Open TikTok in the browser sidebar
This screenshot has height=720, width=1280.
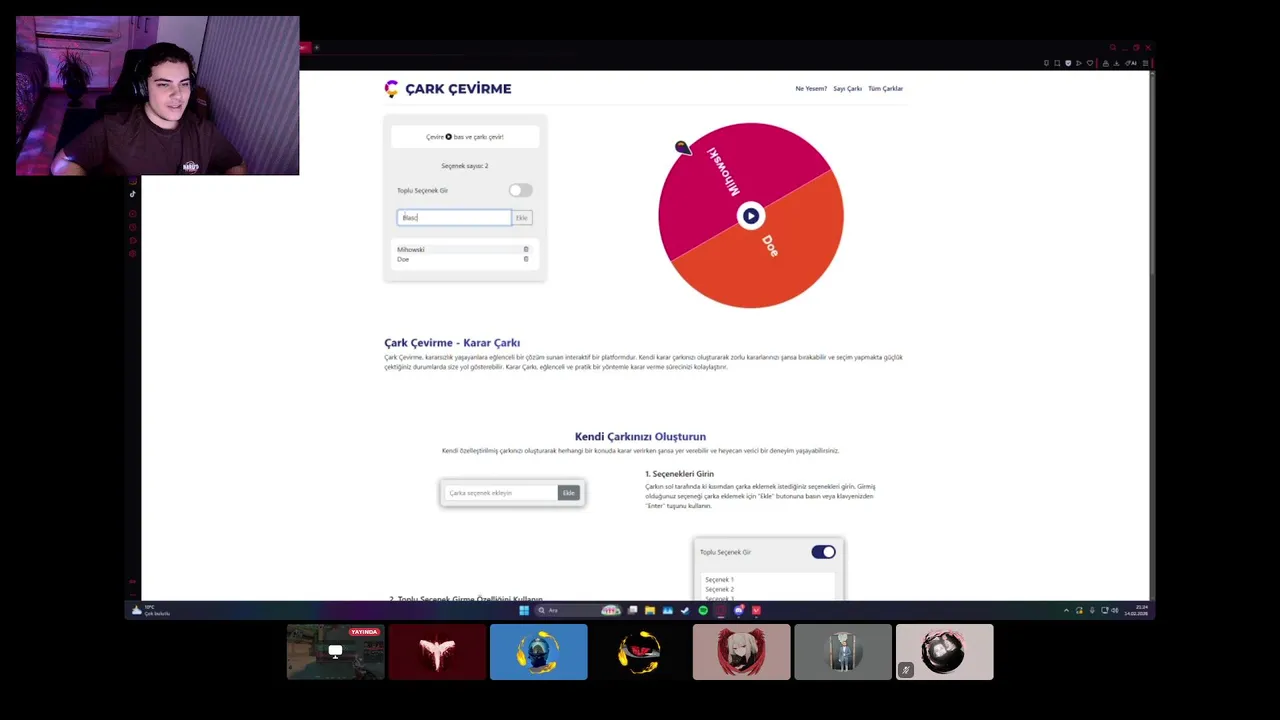click(132, 194)
